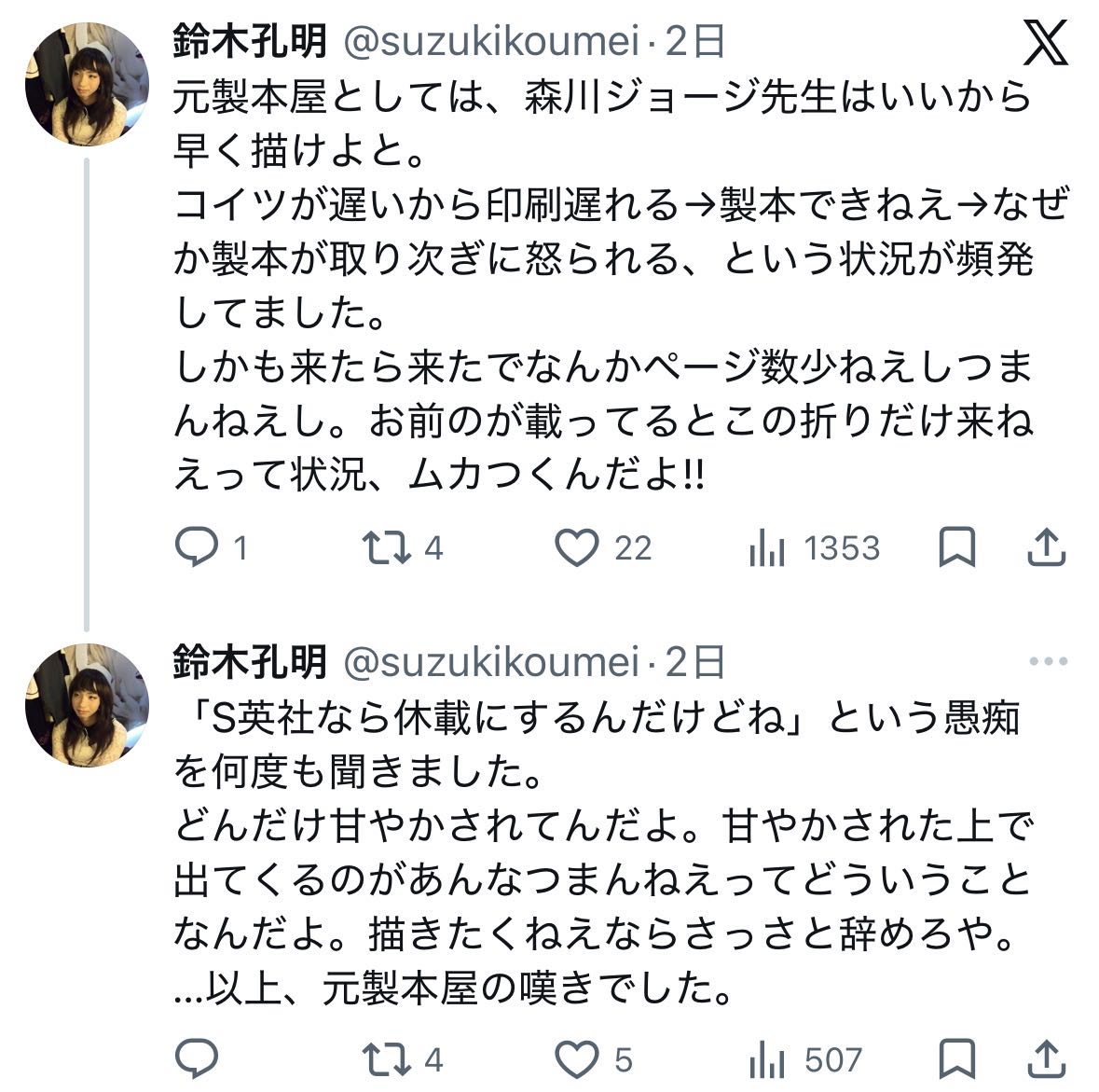Open the second tweet's more options menu
Viewport: 1099px width, 1092px height.
click(1047, 662)
